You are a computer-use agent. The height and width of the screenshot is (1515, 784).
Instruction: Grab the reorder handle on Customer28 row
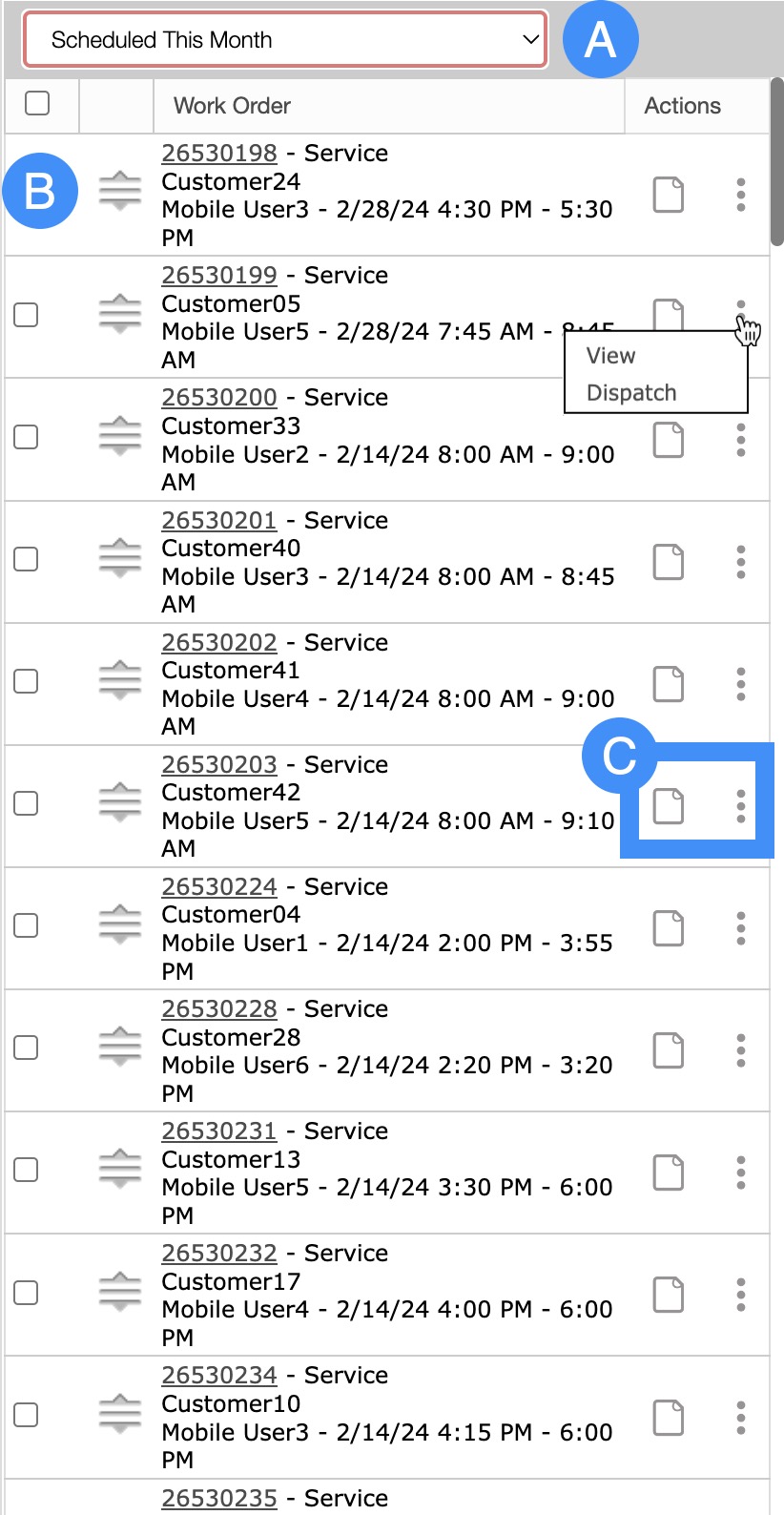point(120,1047)
